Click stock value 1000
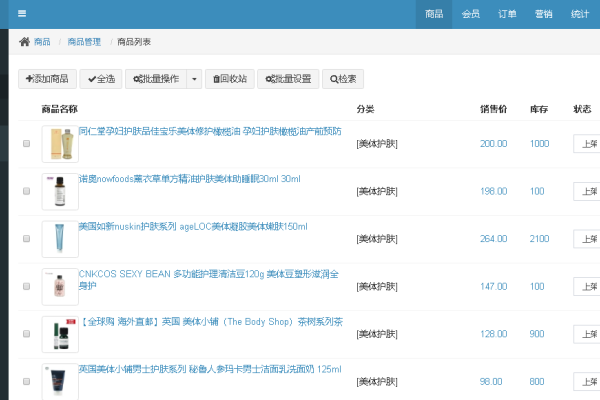The width and height of the screenshot is (600, 400). tap(540, 144)
